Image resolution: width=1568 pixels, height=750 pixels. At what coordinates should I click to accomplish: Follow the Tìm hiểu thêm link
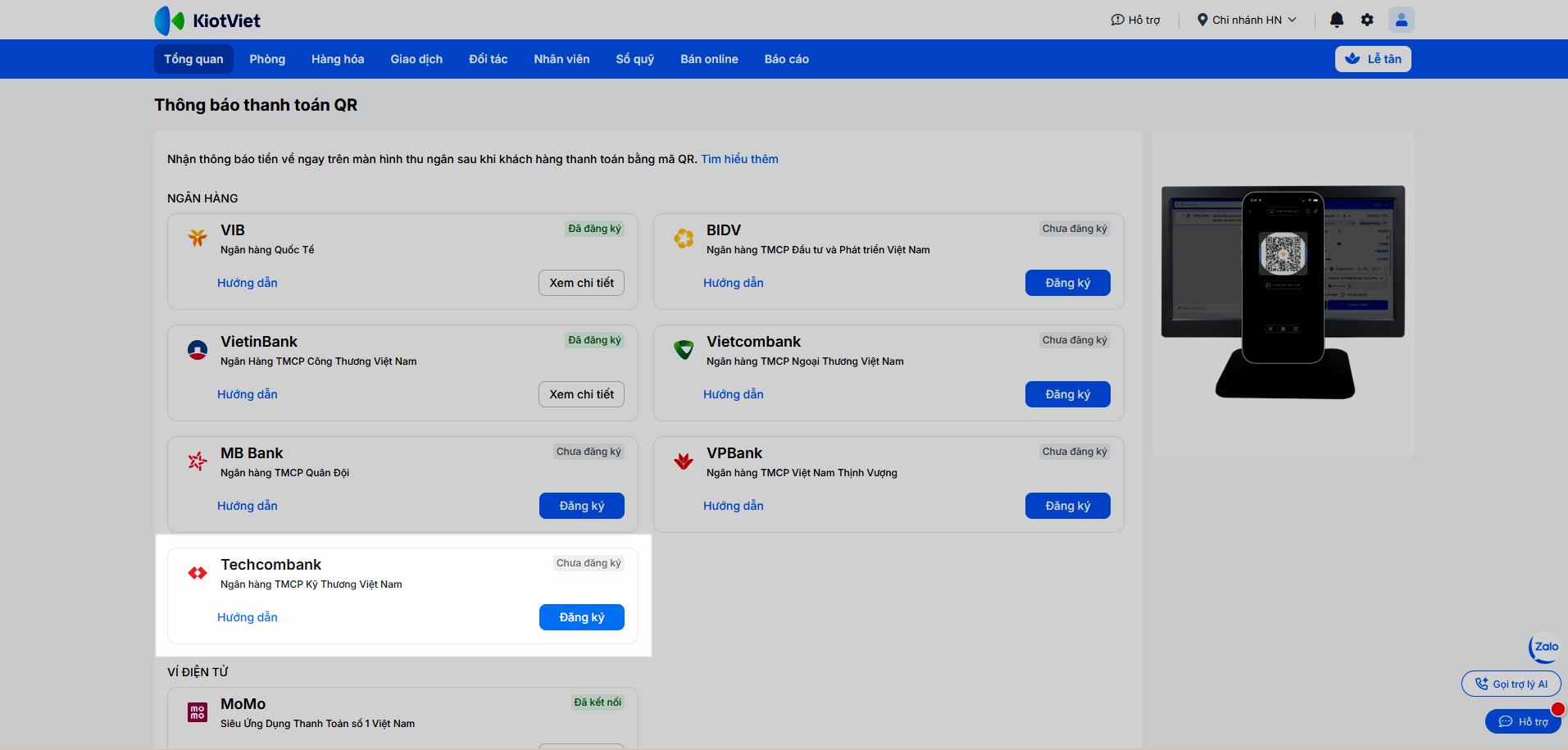click(x=739, y=159)
